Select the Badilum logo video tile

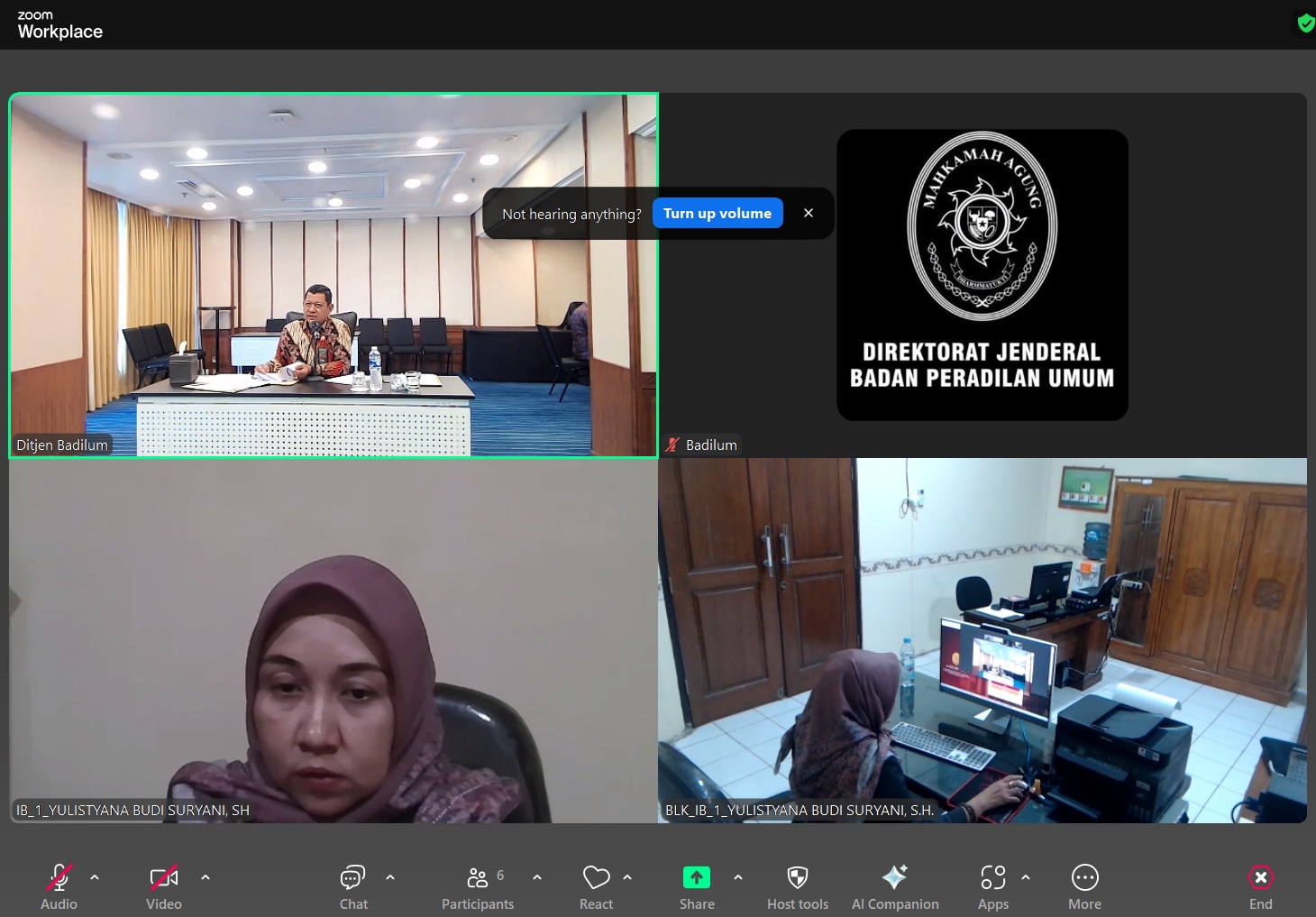[x=982, y=275]
